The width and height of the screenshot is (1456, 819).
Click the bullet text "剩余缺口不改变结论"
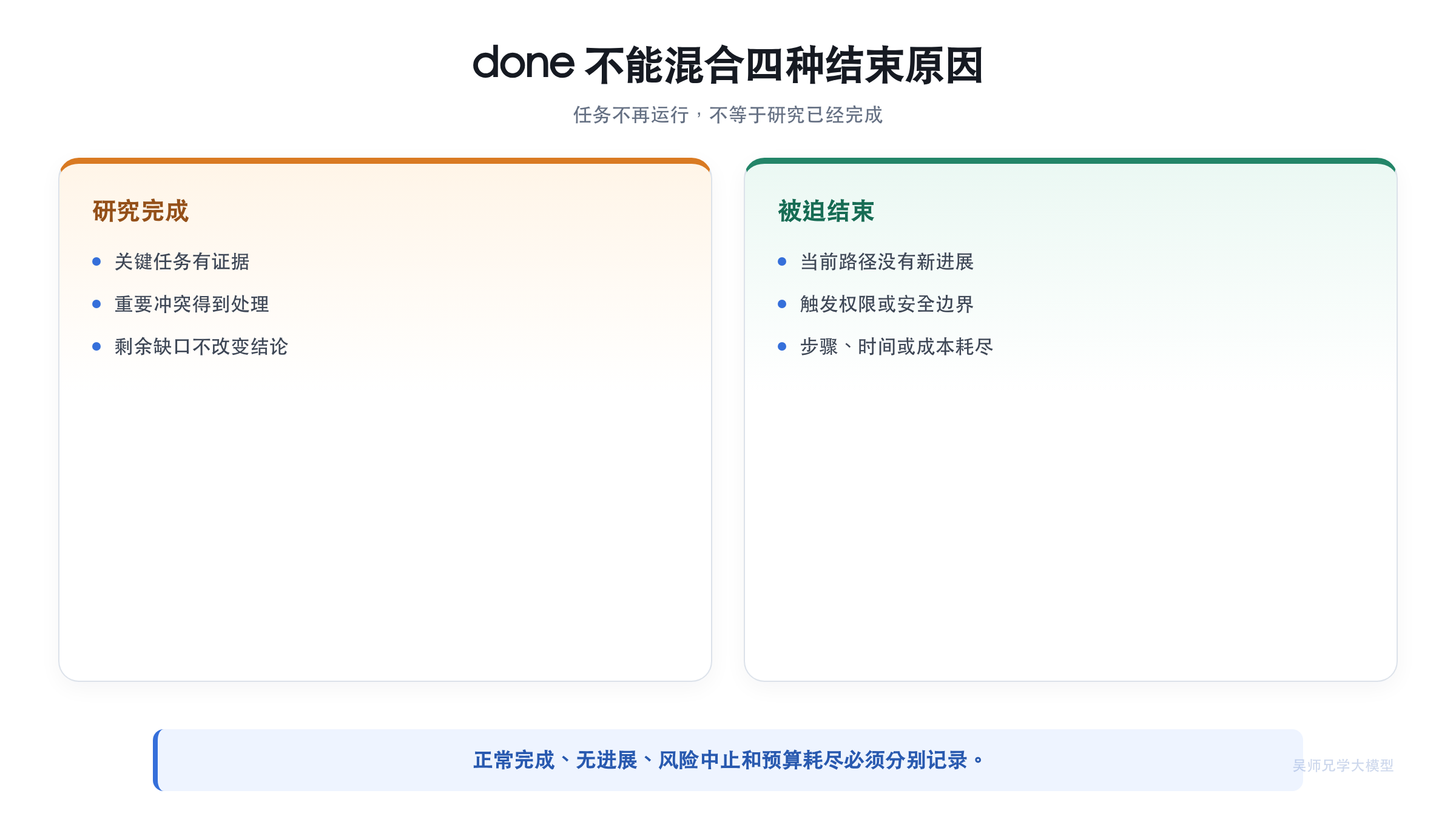click(201, 346)
